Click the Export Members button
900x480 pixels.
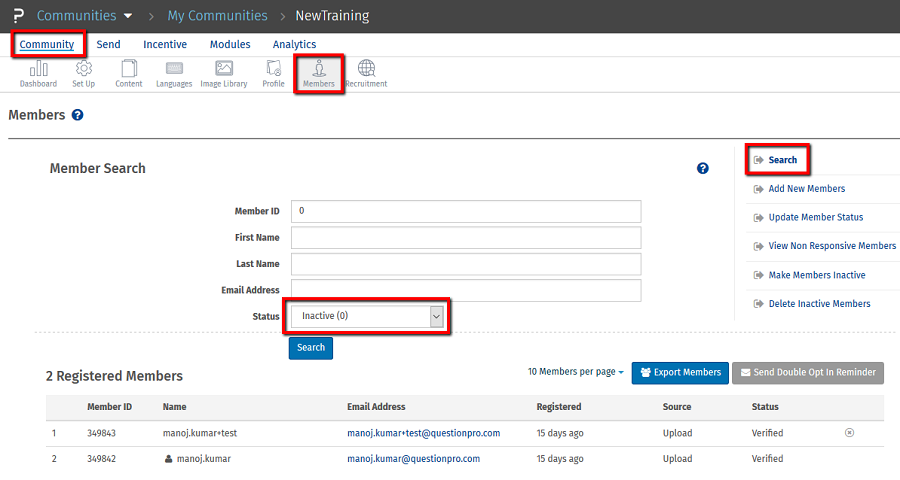(680, 373)
